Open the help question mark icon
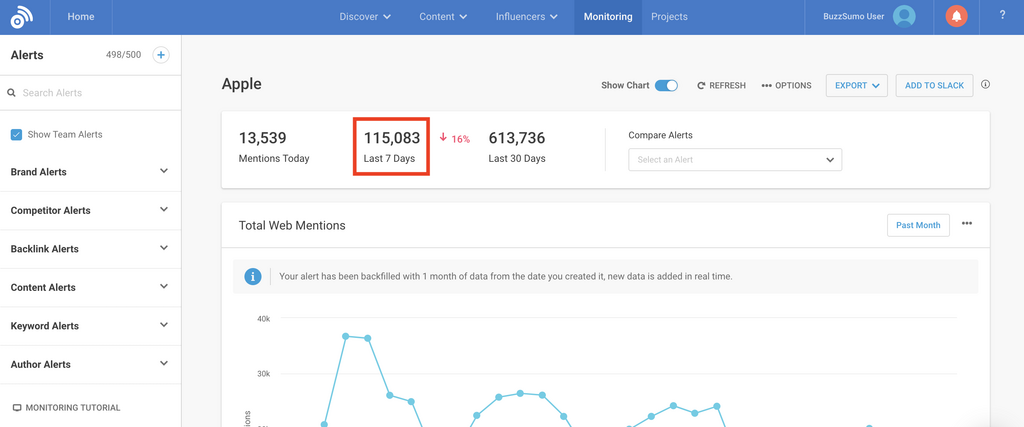This screenshot has height=427, width=1024. point(1002,16)
